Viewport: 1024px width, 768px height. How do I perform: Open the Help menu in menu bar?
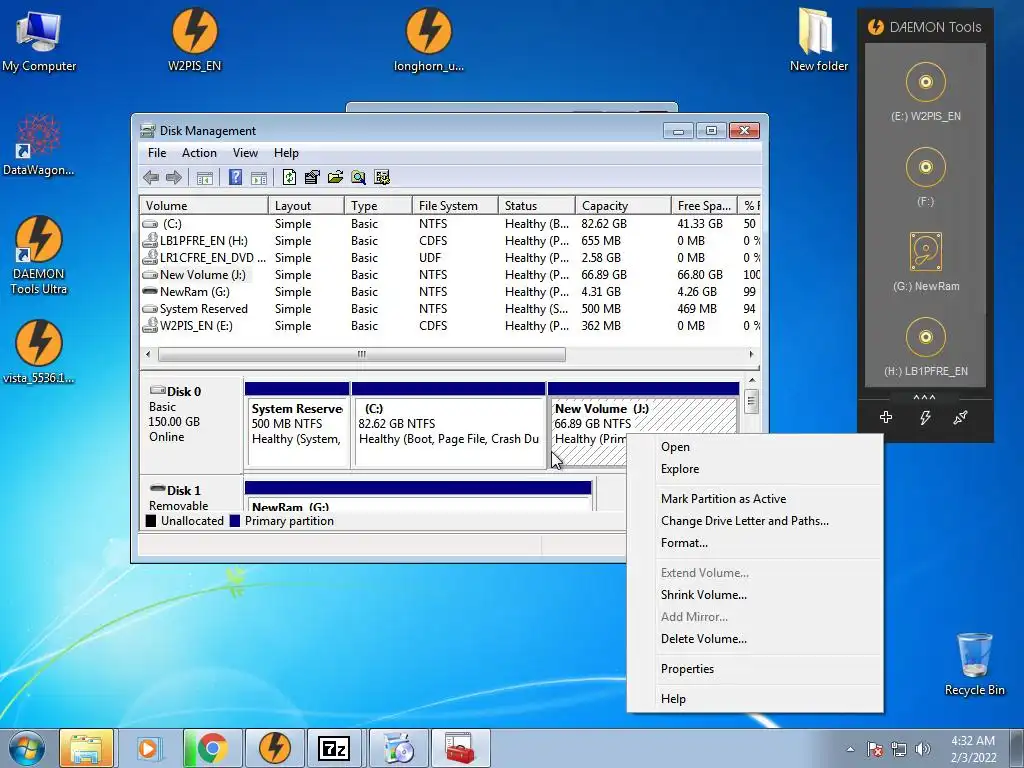pyautogui.click(x=286, y=153)
